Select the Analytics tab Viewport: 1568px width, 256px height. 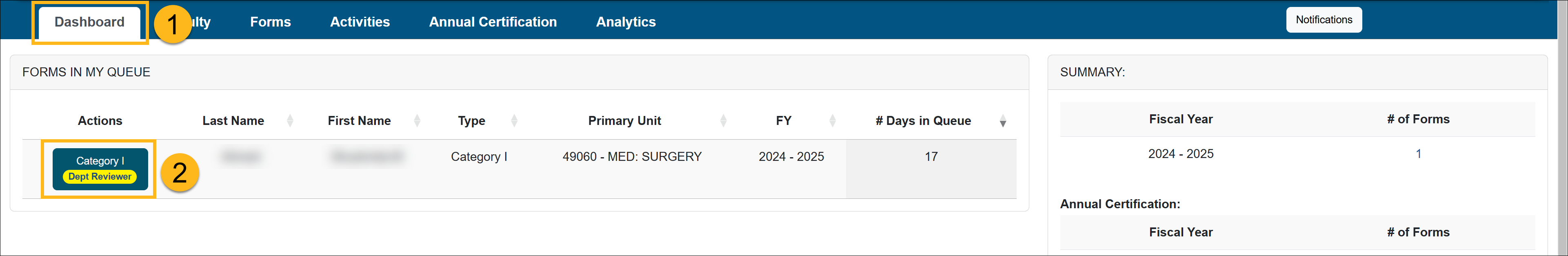point(626,22)
